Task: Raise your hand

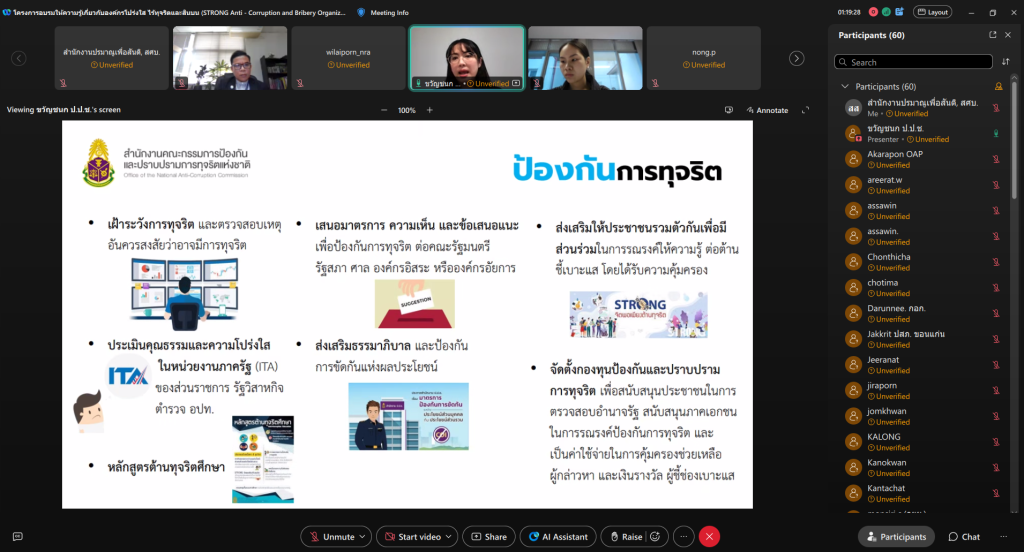Action: 624,536
